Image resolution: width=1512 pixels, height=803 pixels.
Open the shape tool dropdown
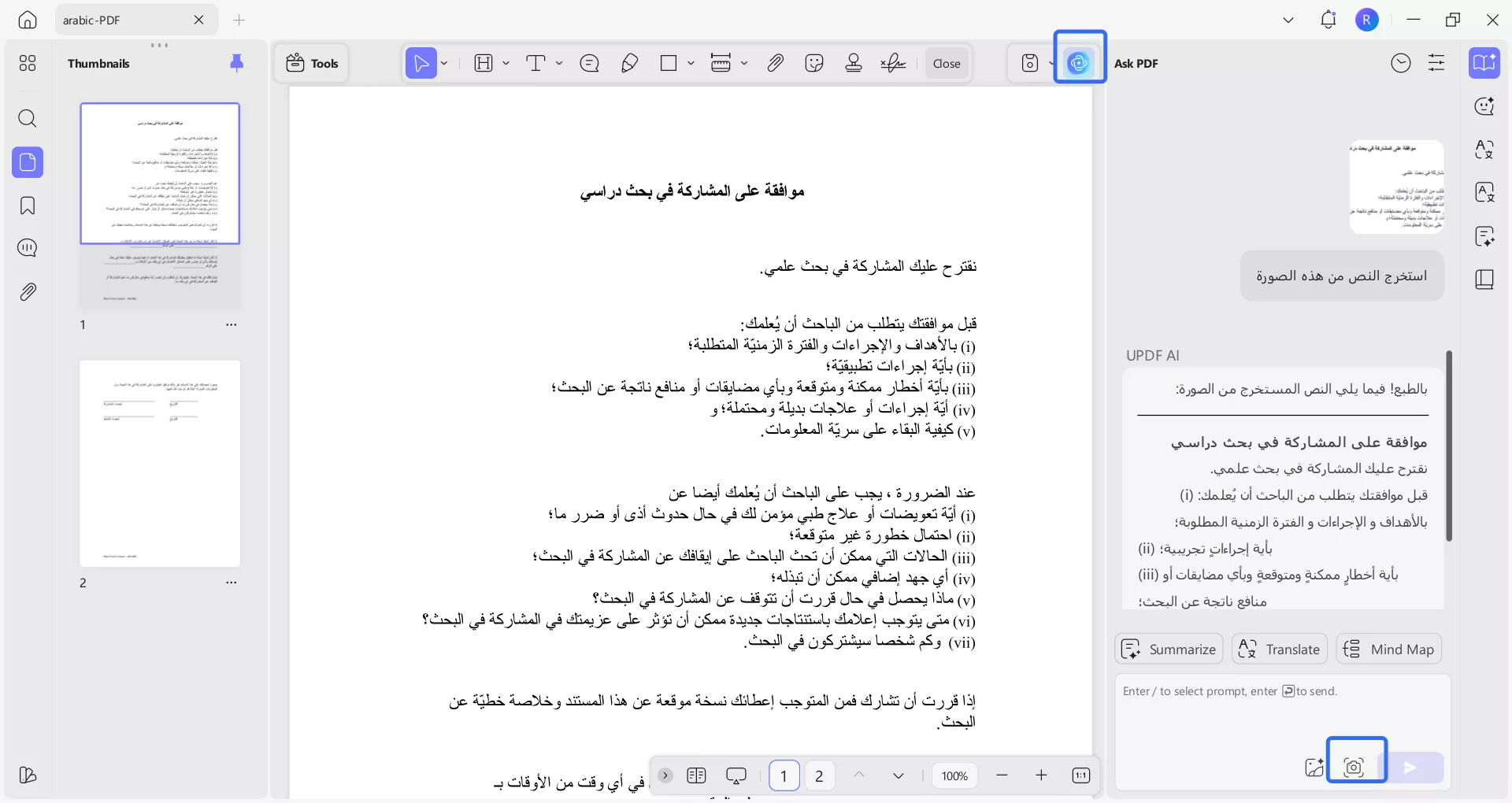point(690,63)
